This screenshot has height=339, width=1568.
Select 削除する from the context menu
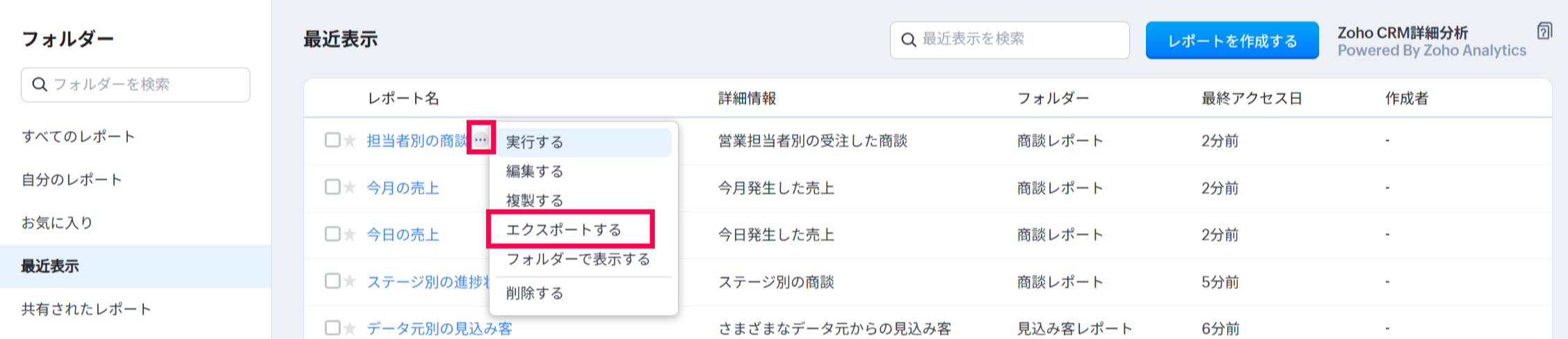pos(535,293)
